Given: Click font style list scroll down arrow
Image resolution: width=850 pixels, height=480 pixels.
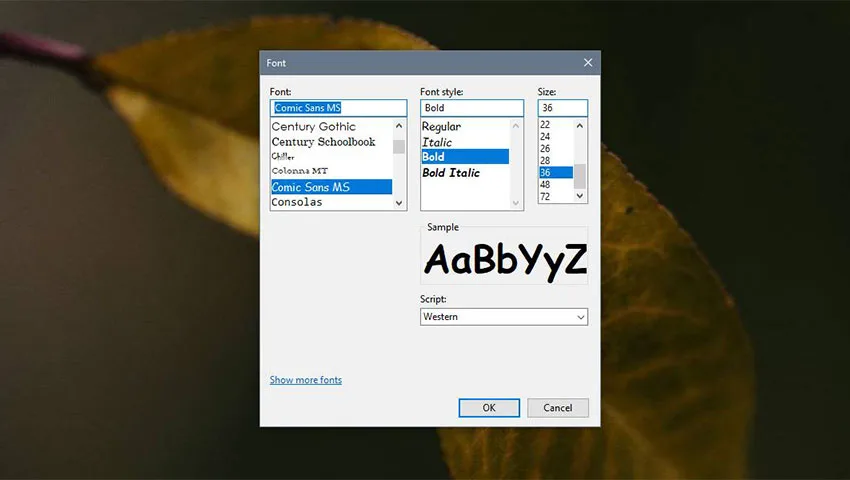Looking at the screenshot, I should tap(516, 203).
